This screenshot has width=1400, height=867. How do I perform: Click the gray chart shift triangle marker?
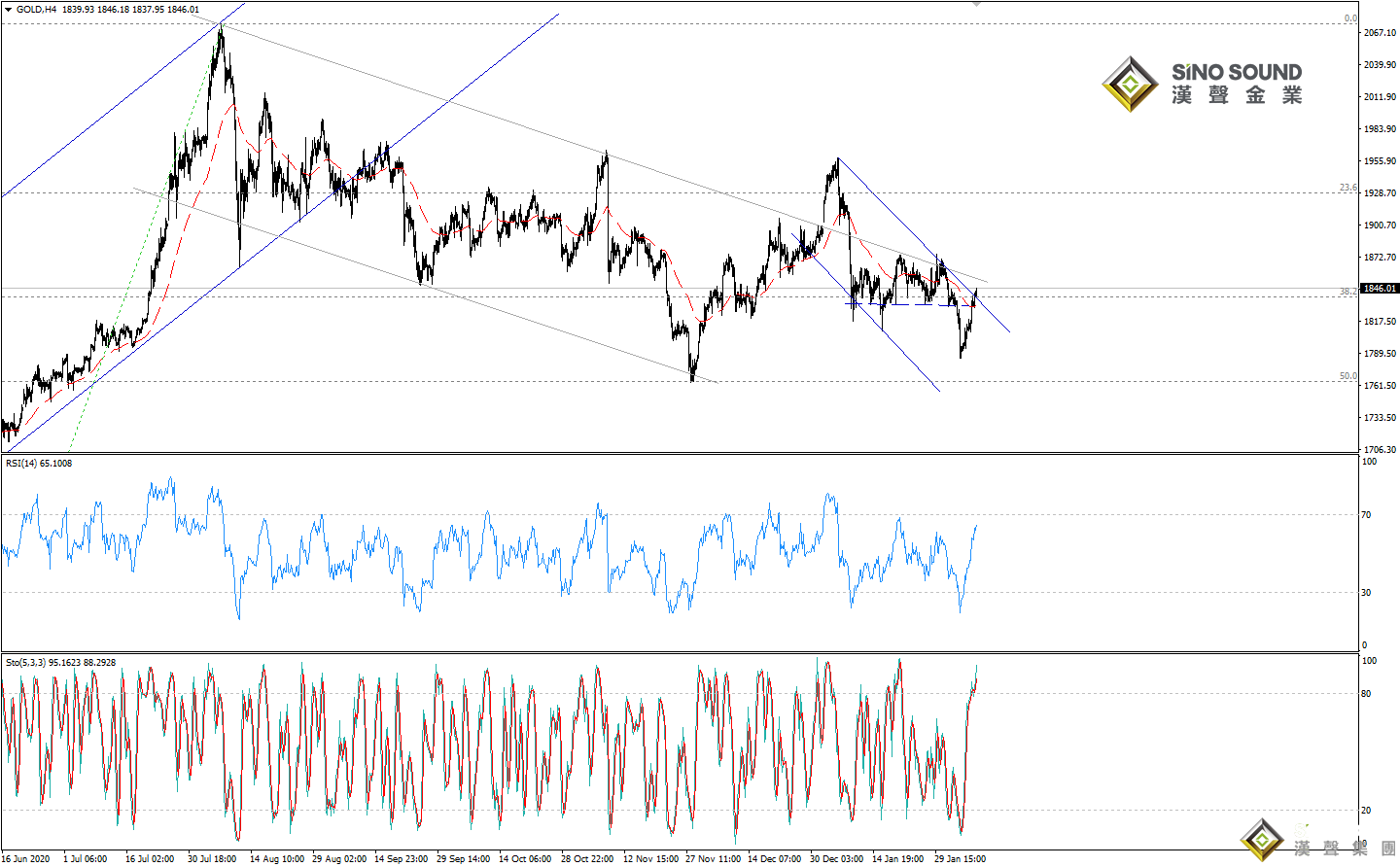pyautogui.click(x=976, y=4)
